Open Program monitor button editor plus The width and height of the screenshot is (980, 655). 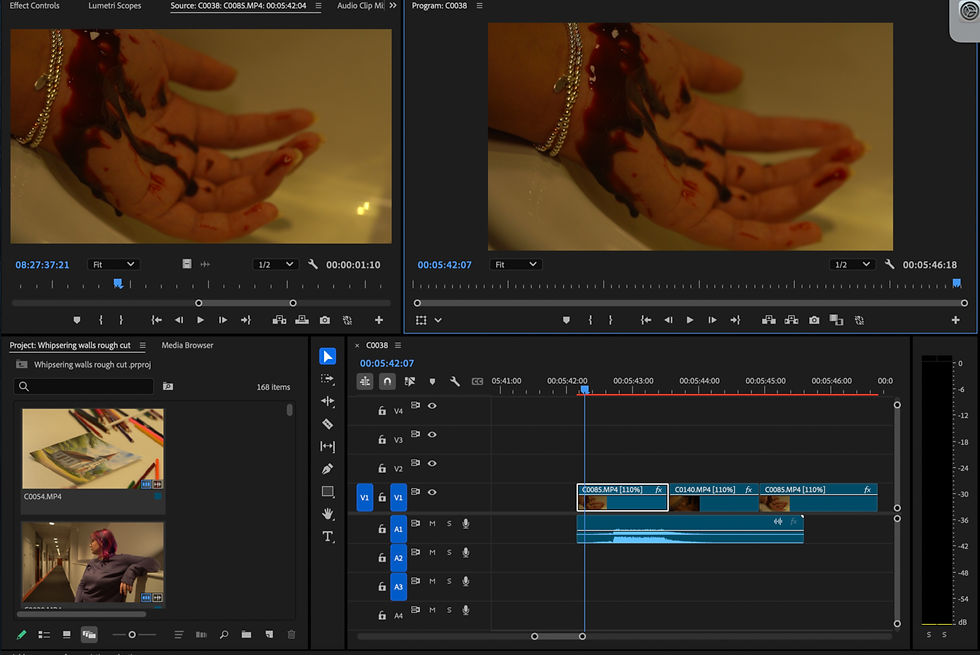(x=956, y=320)
